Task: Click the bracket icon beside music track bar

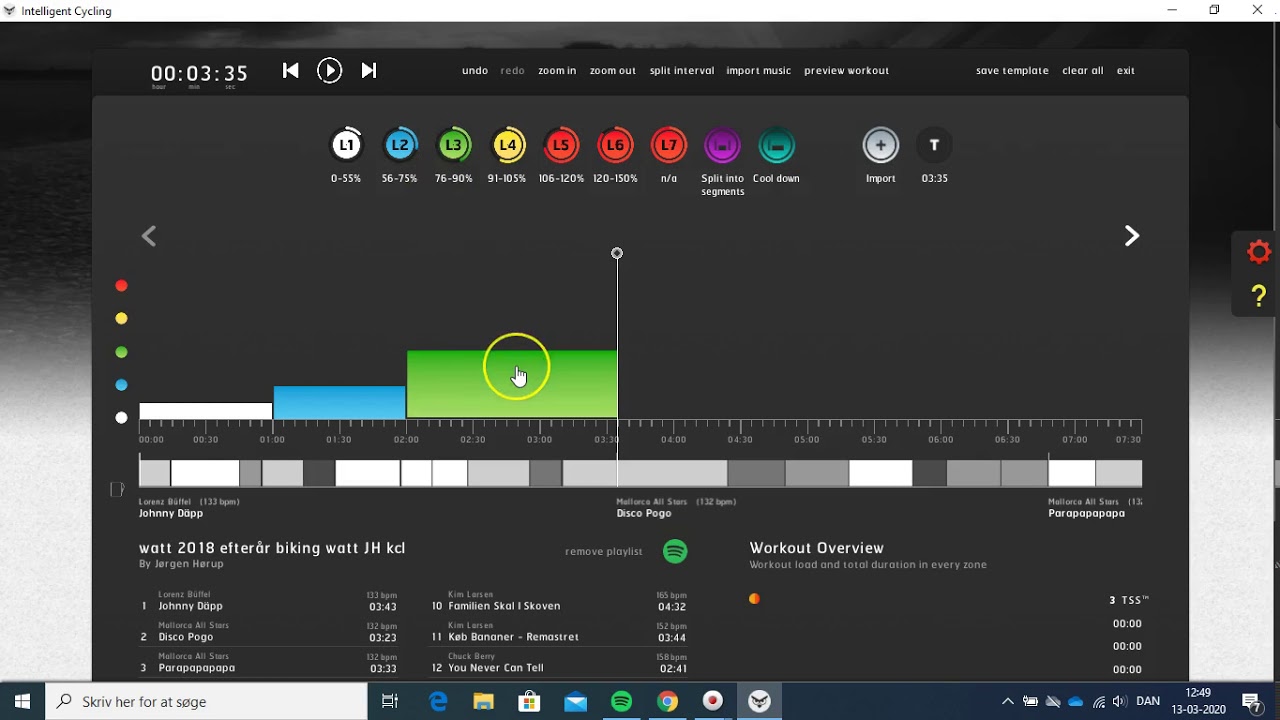Action: click(x=117, y=489)
